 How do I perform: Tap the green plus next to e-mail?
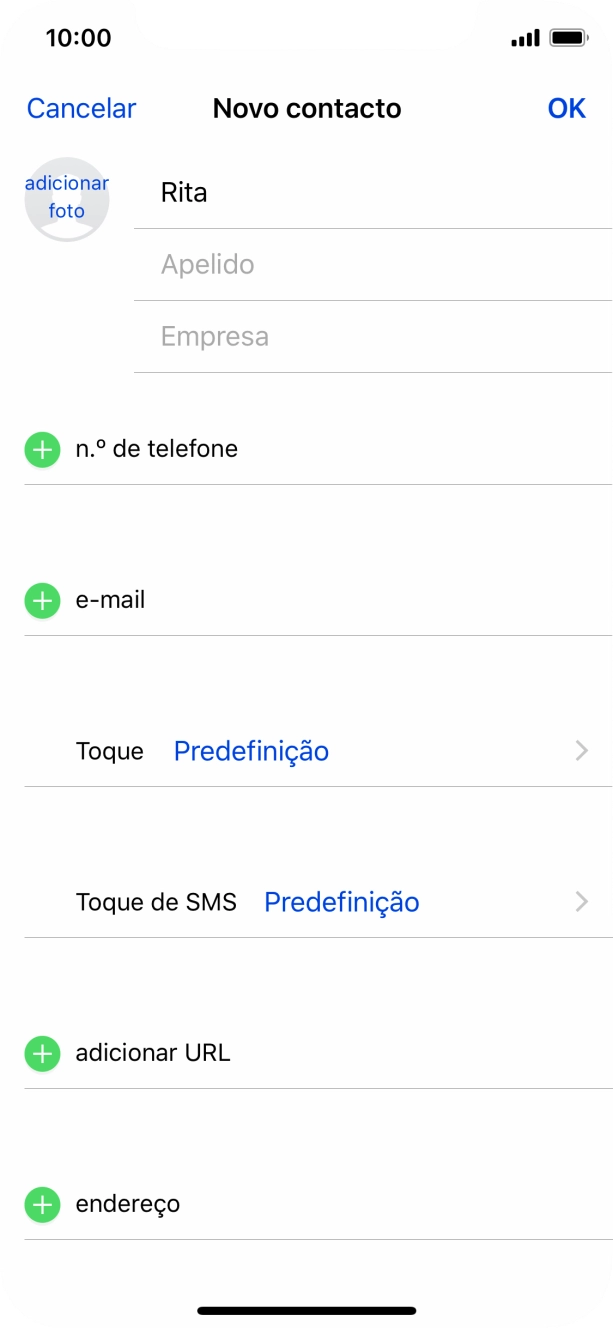[41, 600]
